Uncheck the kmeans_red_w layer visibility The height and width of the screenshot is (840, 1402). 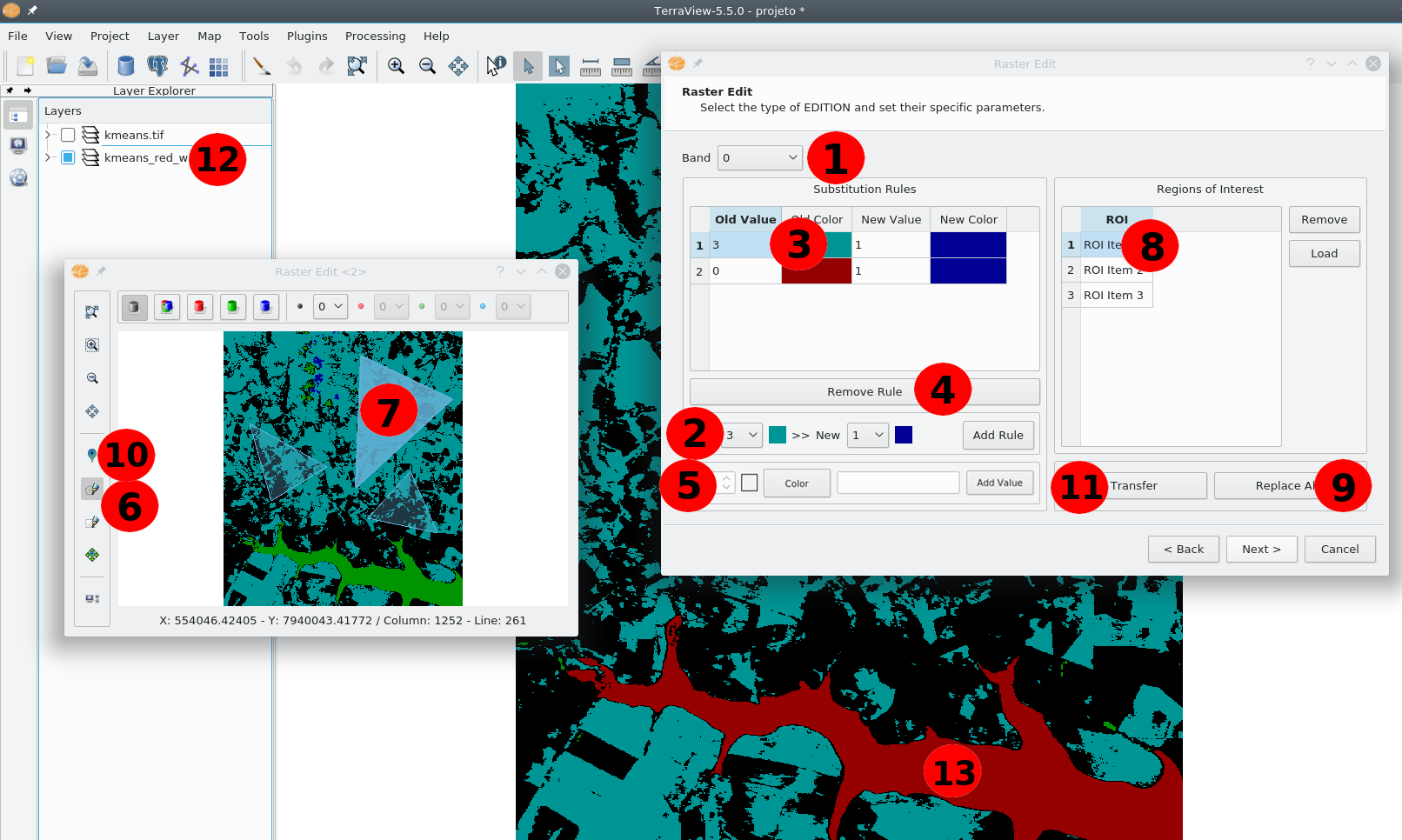pos(68,157)
